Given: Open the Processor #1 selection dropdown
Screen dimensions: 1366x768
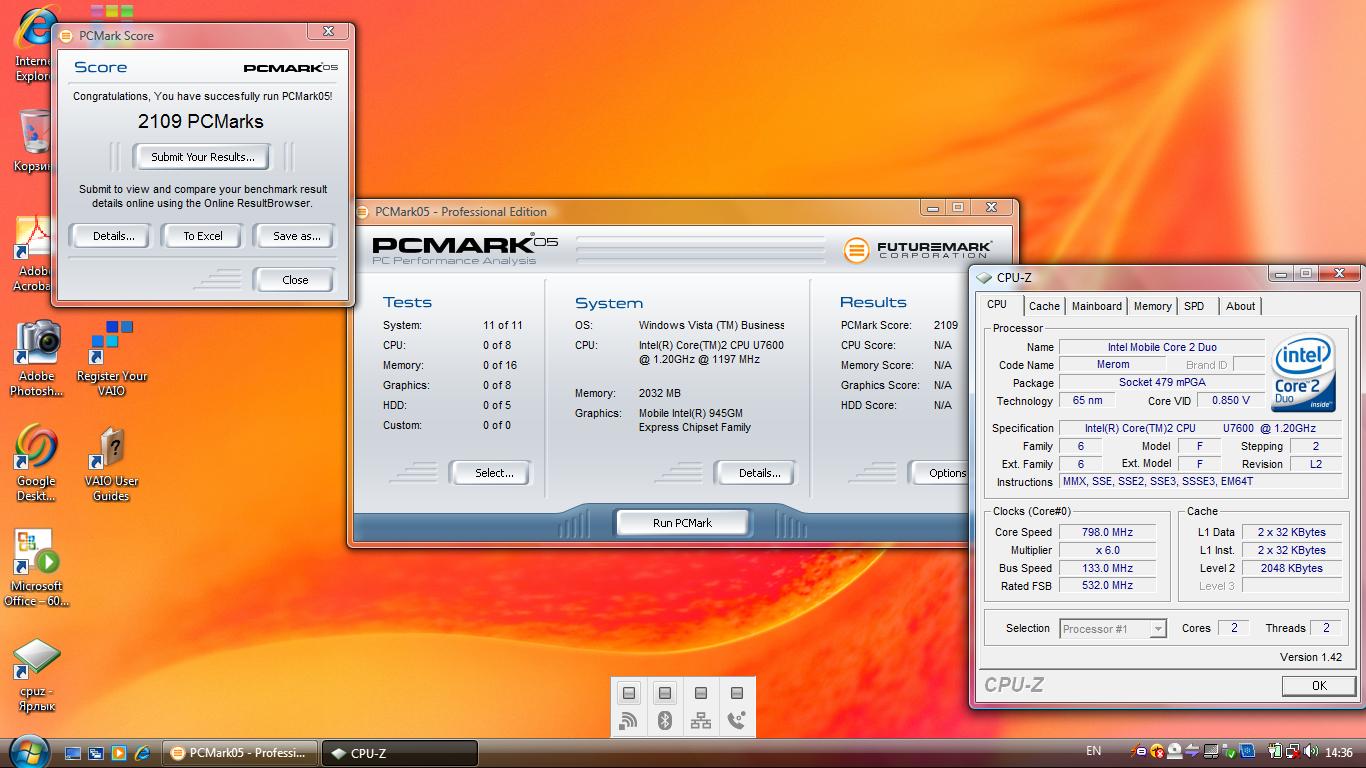Looking at the screenshot, I should 1113,629.
